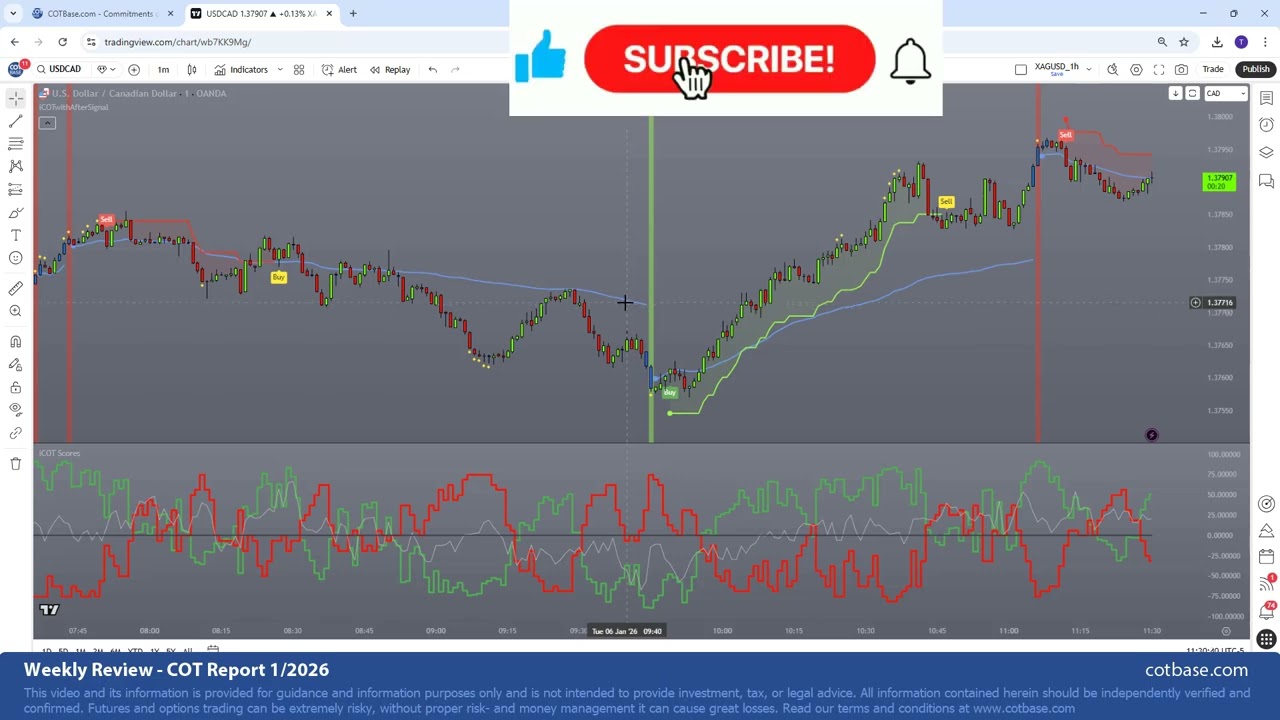
Task: Open indicator templates grid
Action: pos(298,69)
